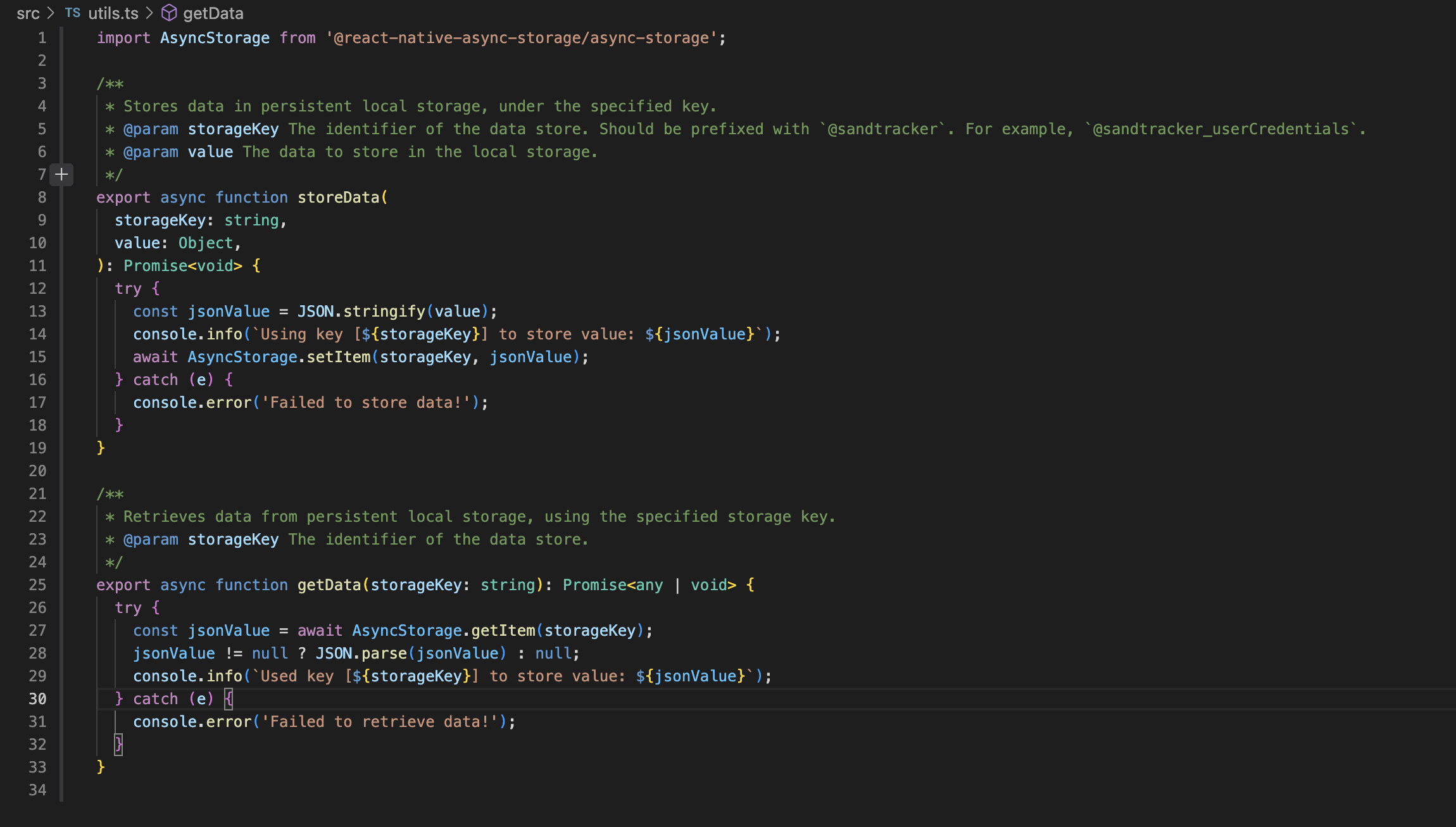Click the 'Failed to retrieve data!' string
Screen dimensions: 1456x827
380,722
